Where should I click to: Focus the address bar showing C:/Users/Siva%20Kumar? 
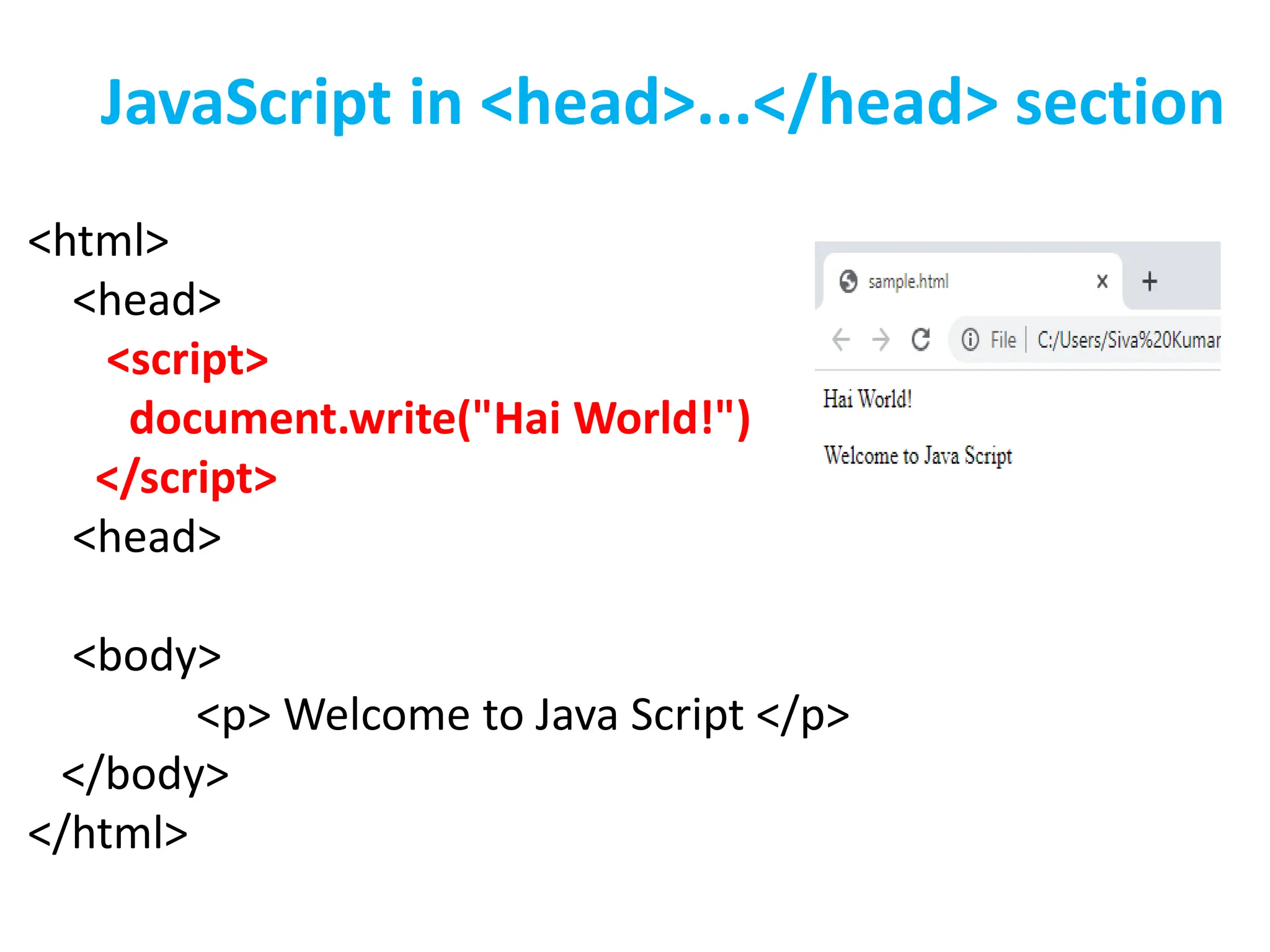click(x=1085, y=340)
